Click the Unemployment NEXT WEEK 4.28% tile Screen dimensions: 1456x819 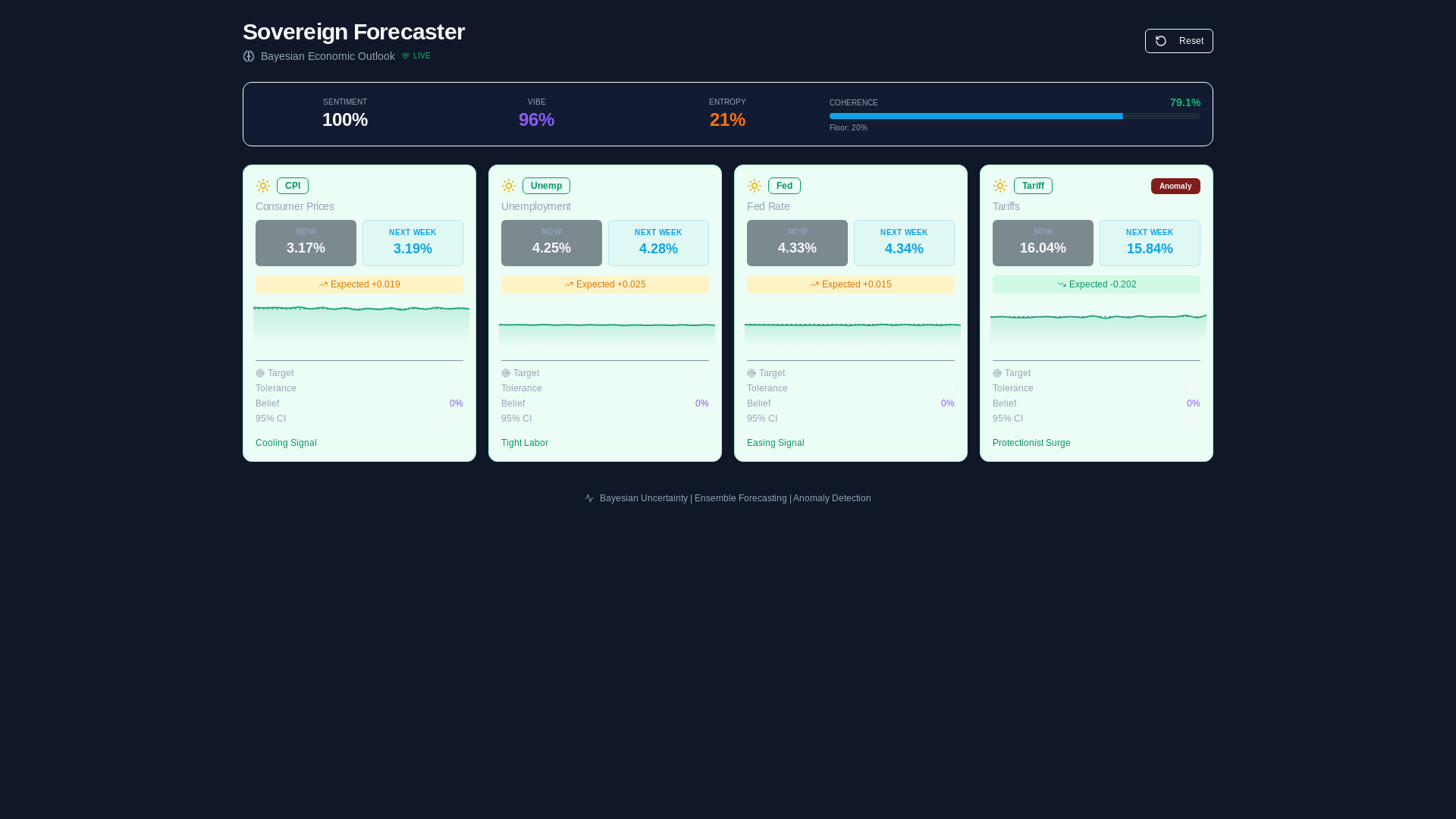coord(658,243)
